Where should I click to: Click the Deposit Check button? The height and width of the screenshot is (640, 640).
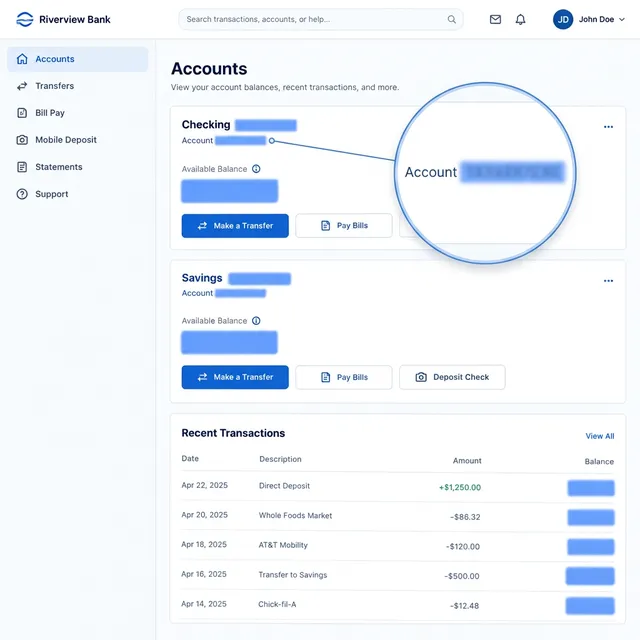452,377
